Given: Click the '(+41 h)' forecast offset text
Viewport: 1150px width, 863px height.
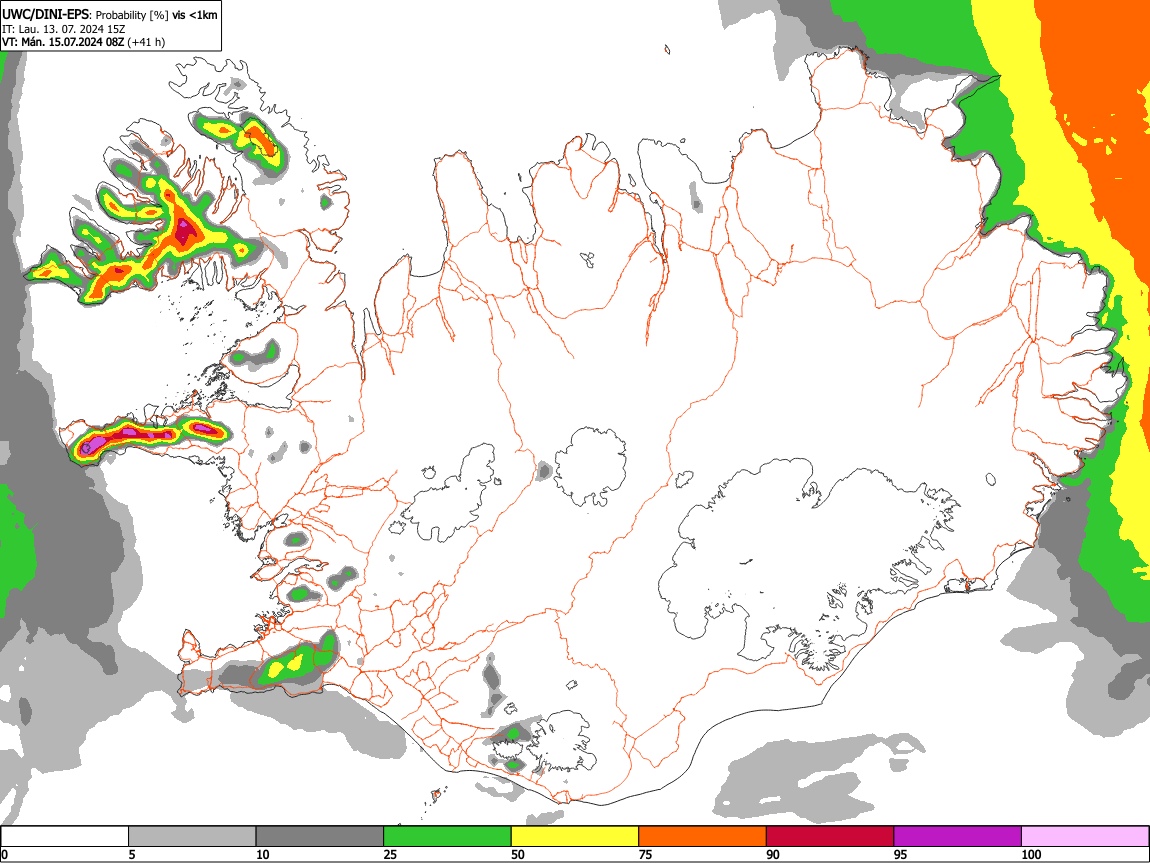Looking at the screenshot, I should pos(147,42).
